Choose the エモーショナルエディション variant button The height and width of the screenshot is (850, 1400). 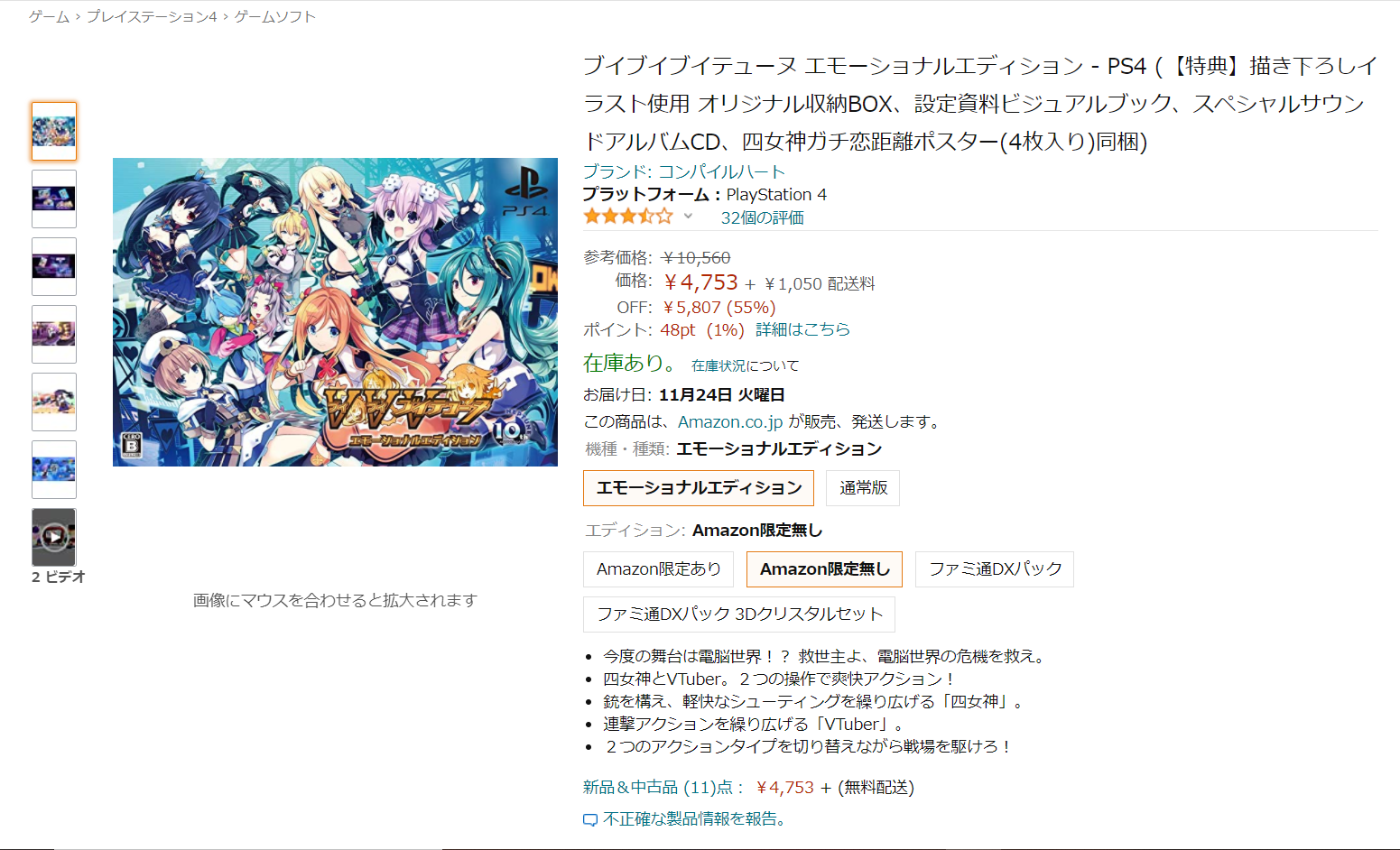point(699,488)
